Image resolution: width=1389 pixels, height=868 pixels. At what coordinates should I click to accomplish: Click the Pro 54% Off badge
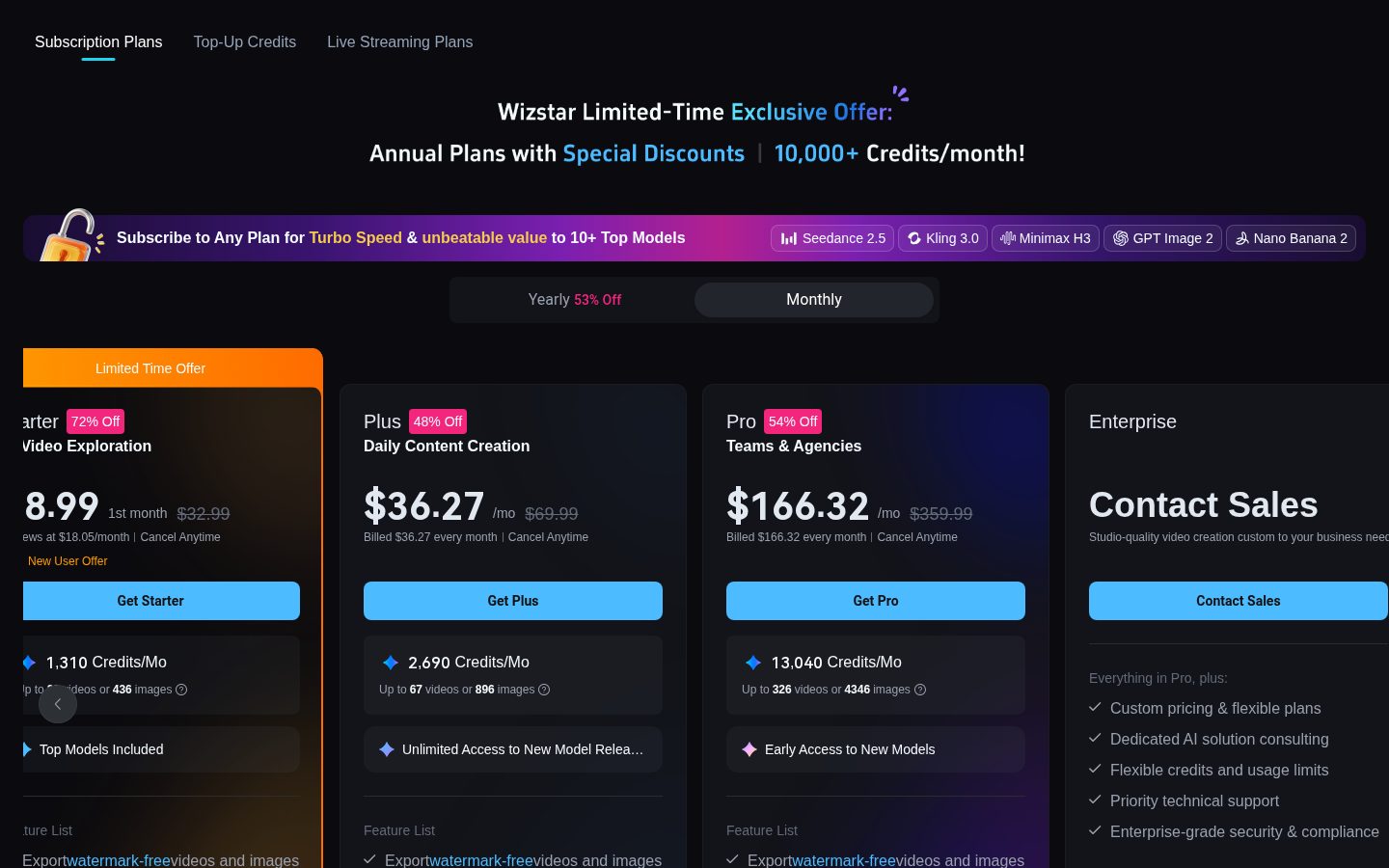point(793,421)
